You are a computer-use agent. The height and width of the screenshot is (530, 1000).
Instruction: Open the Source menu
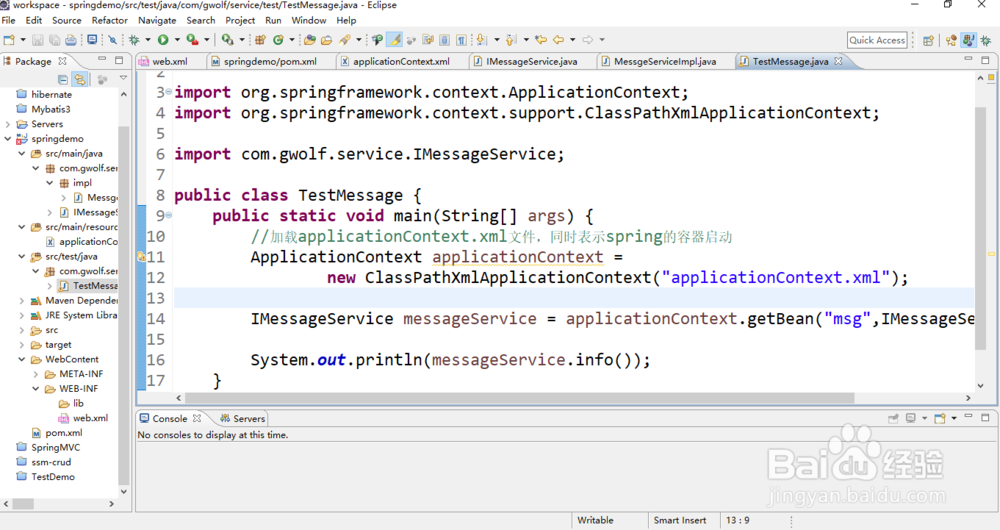(x=66, y=20)
